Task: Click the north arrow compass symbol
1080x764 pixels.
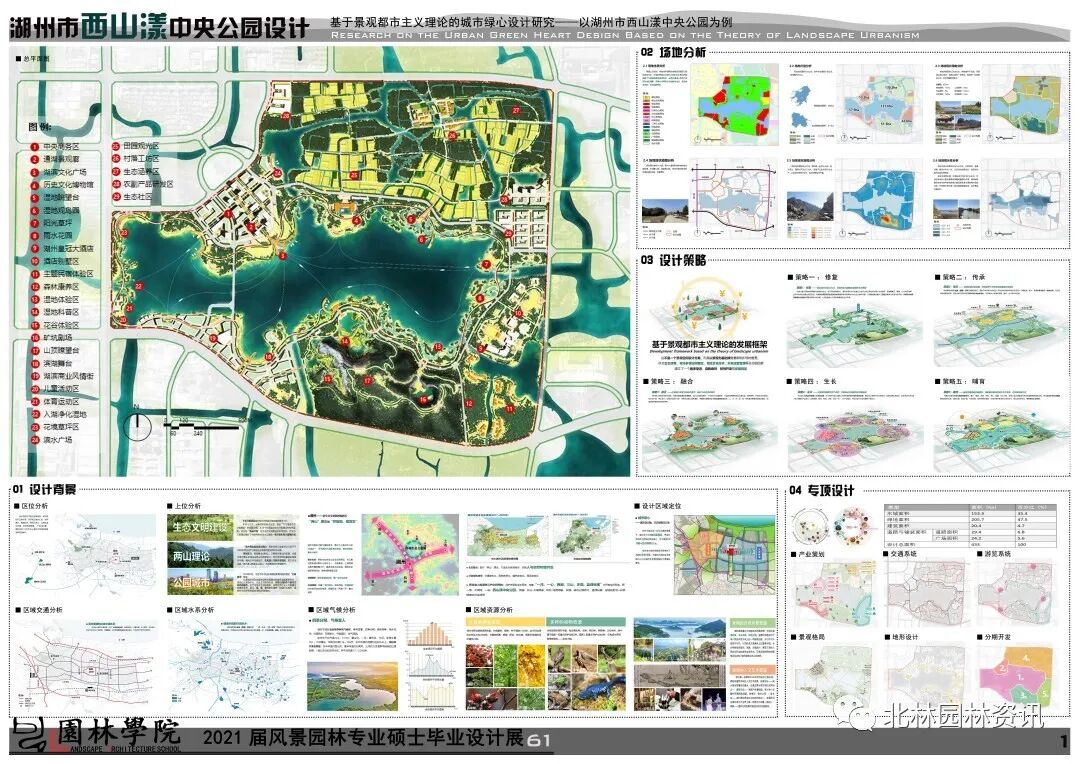Action: point(138,424)
